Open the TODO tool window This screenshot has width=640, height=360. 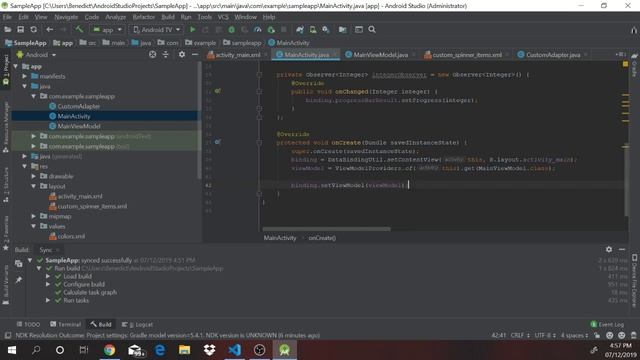coord(28,324)
